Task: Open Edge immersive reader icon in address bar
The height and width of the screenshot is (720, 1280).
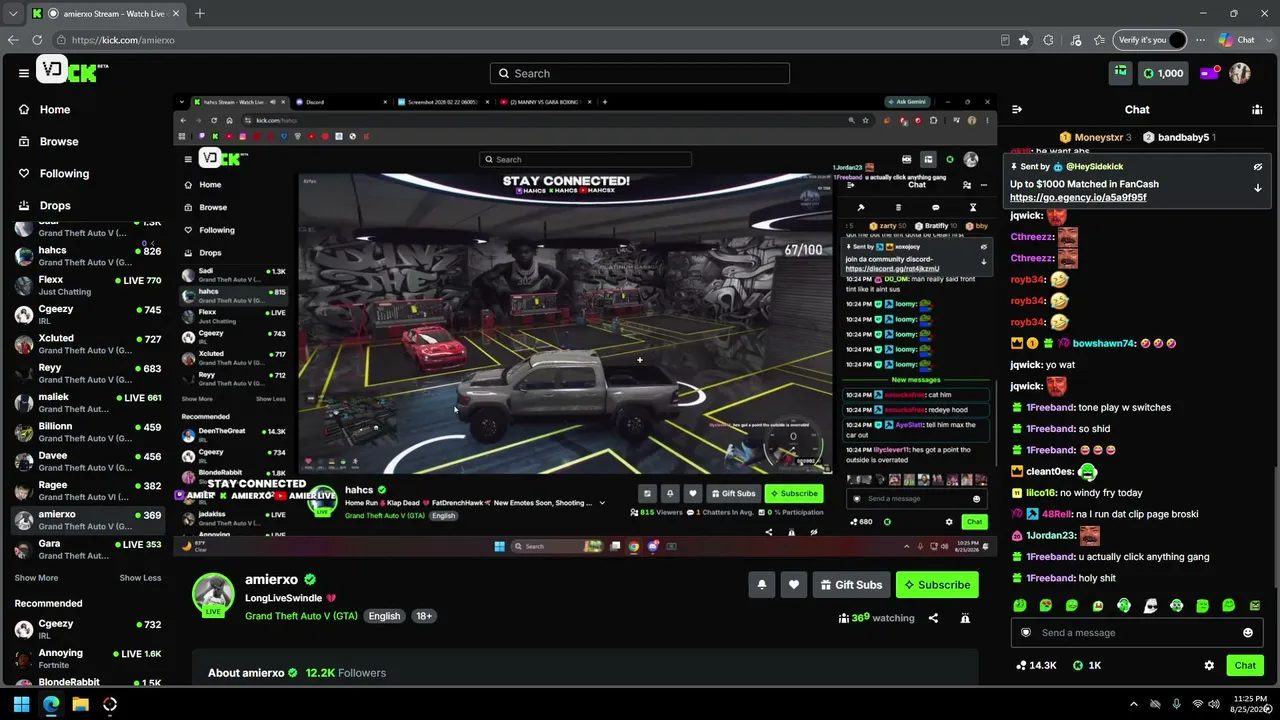Action: click(x=1005, y=40)
